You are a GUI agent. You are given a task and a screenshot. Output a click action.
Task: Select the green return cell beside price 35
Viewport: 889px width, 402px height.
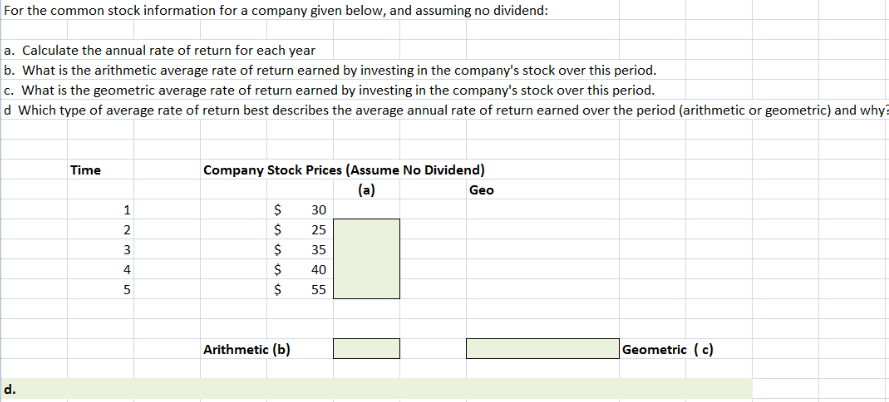366,249
